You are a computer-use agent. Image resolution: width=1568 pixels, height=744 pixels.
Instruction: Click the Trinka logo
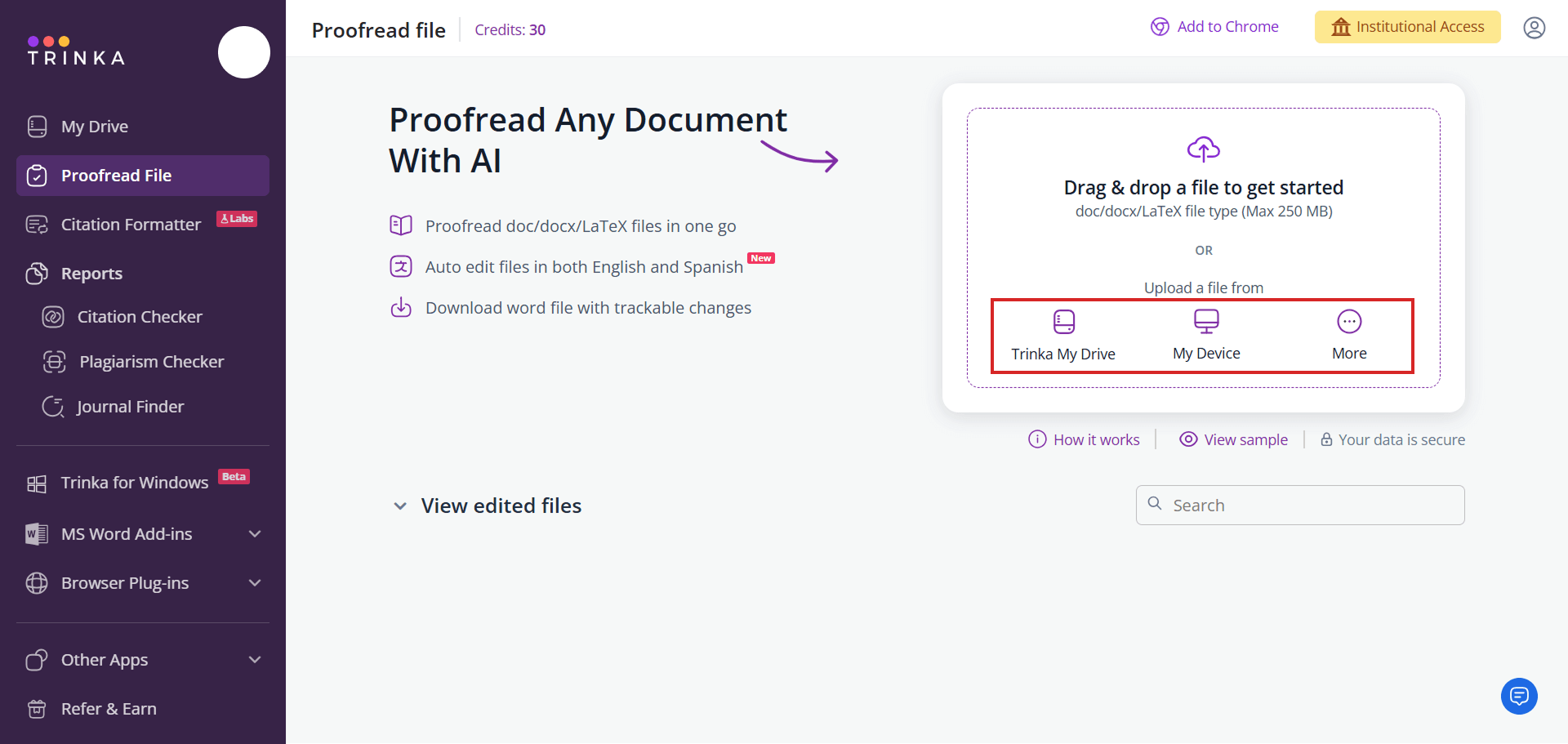tap(76, 51)
